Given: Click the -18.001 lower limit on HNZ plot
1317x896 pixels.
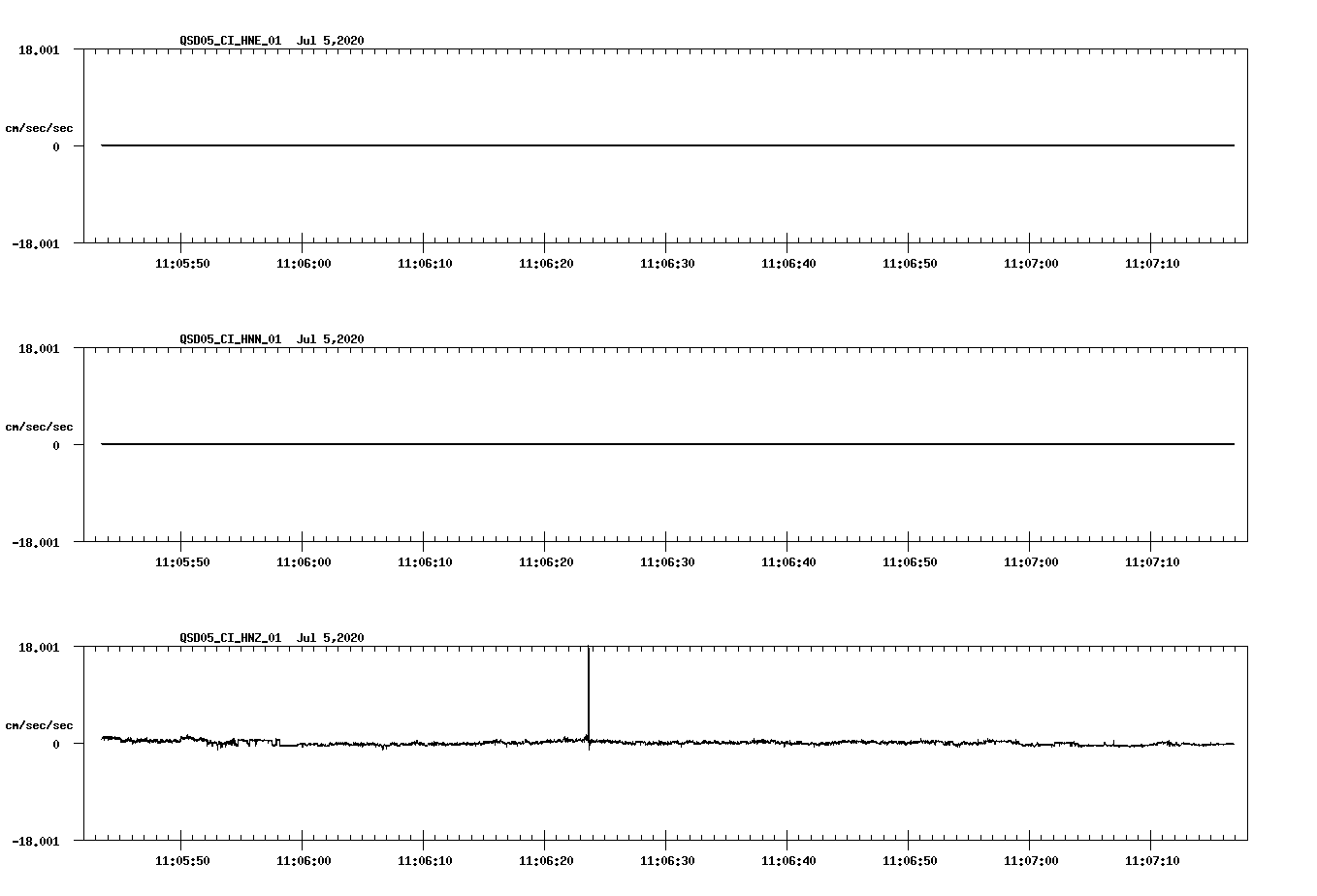Looking at the screenshot, I should [35, 842].
